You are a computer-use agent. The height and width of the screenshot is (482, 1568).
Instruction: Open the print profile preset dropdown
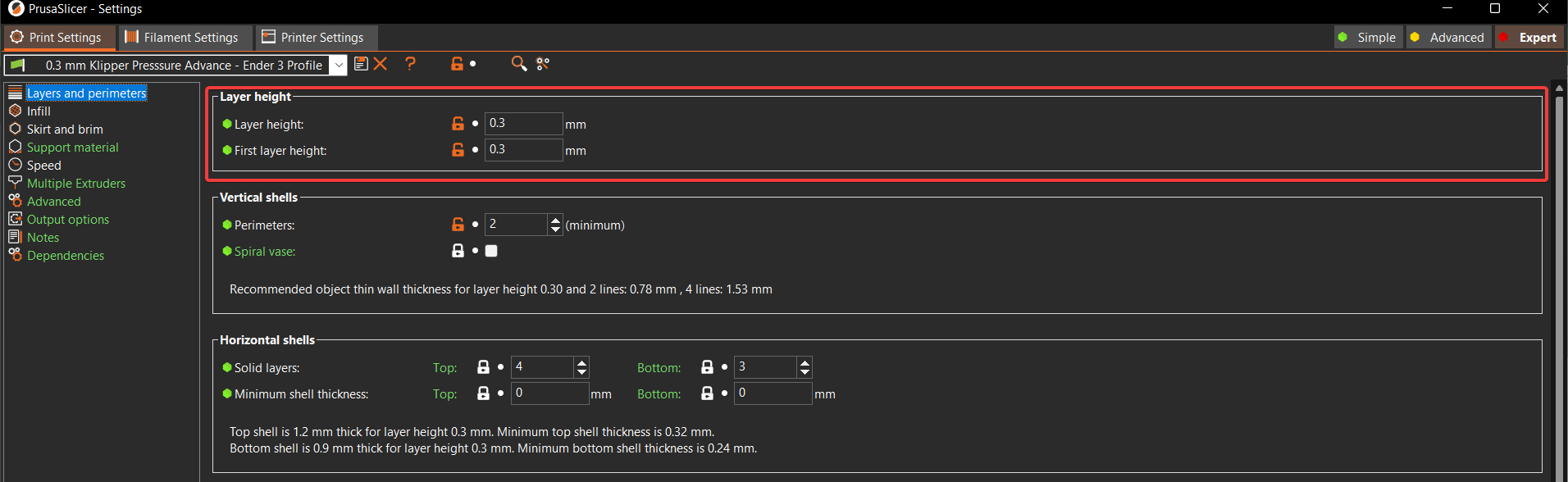339,66
